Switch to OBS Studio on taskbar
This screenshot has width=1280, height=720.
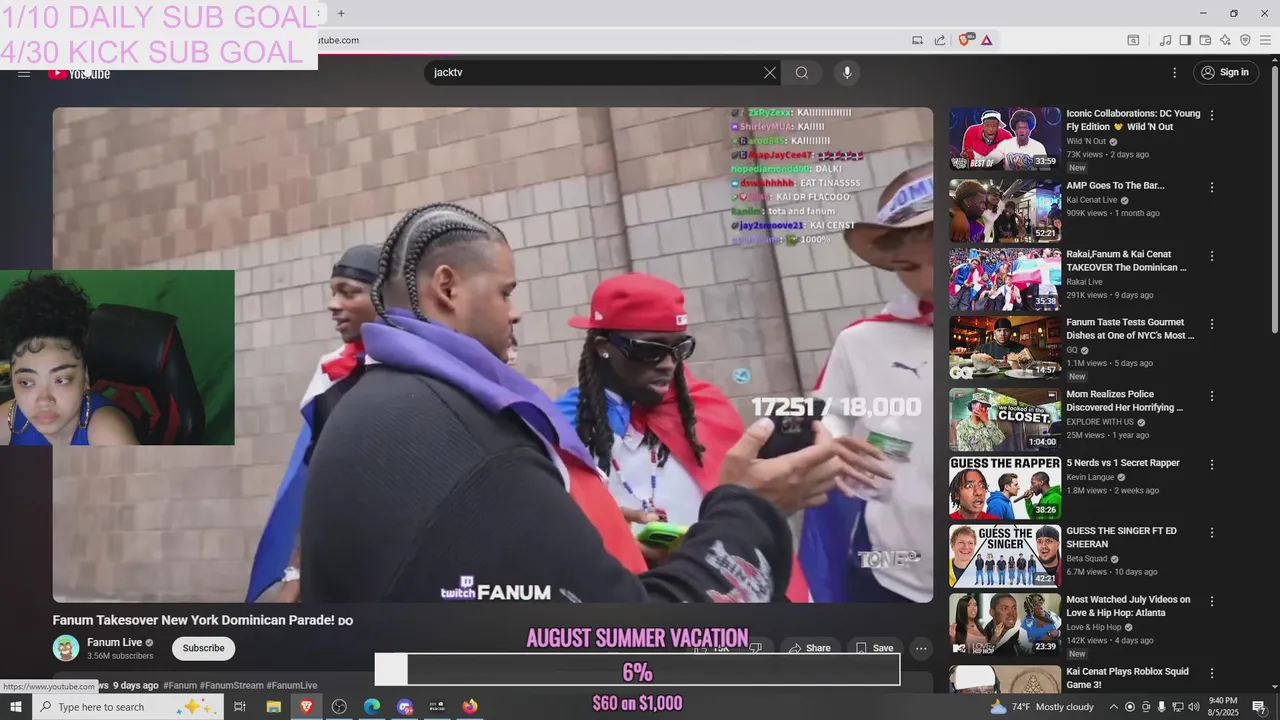pyautogui.click(x=339, y=707)
